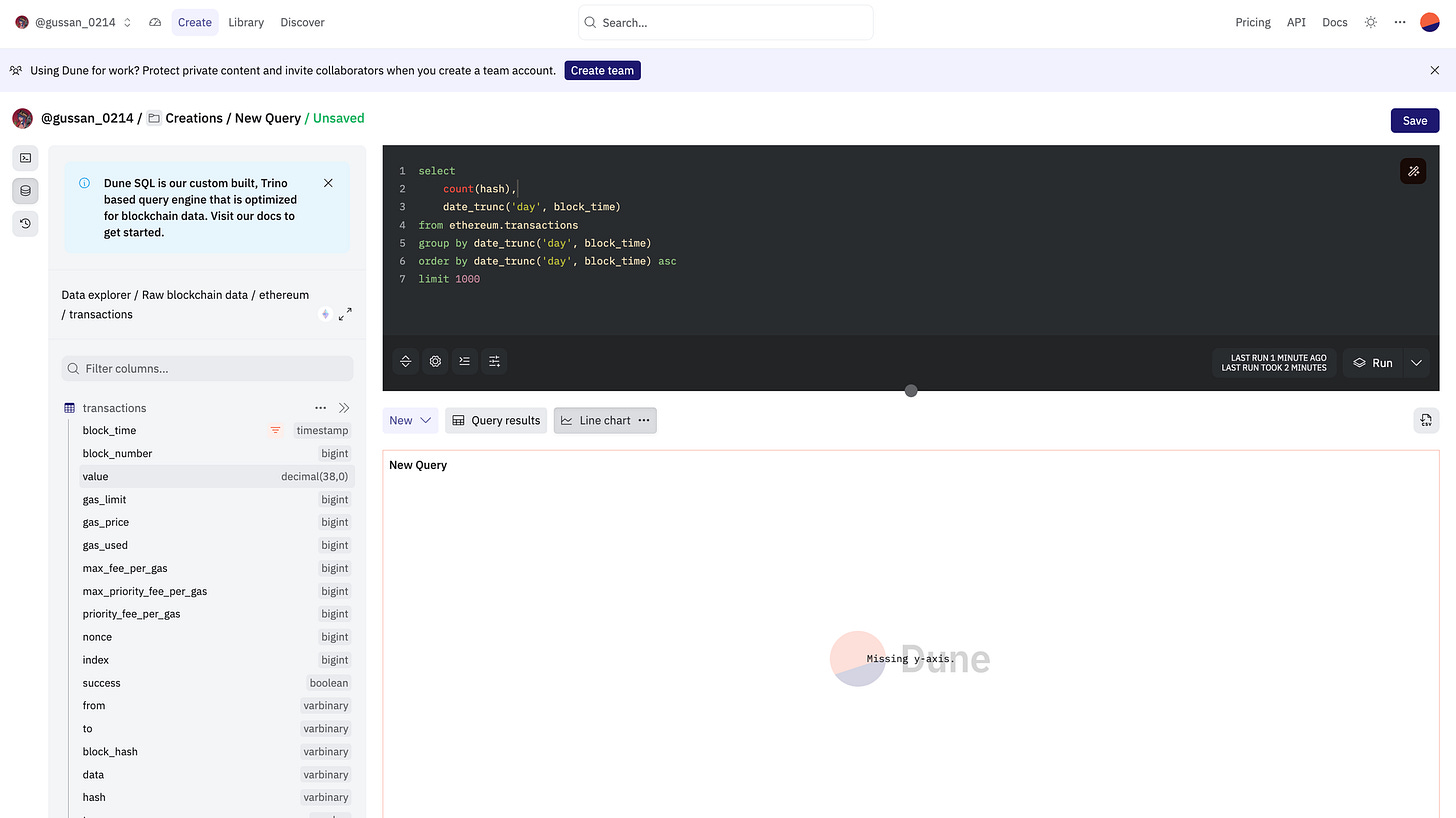
Task: Save the query with Save button
Action: (1415, 120)
